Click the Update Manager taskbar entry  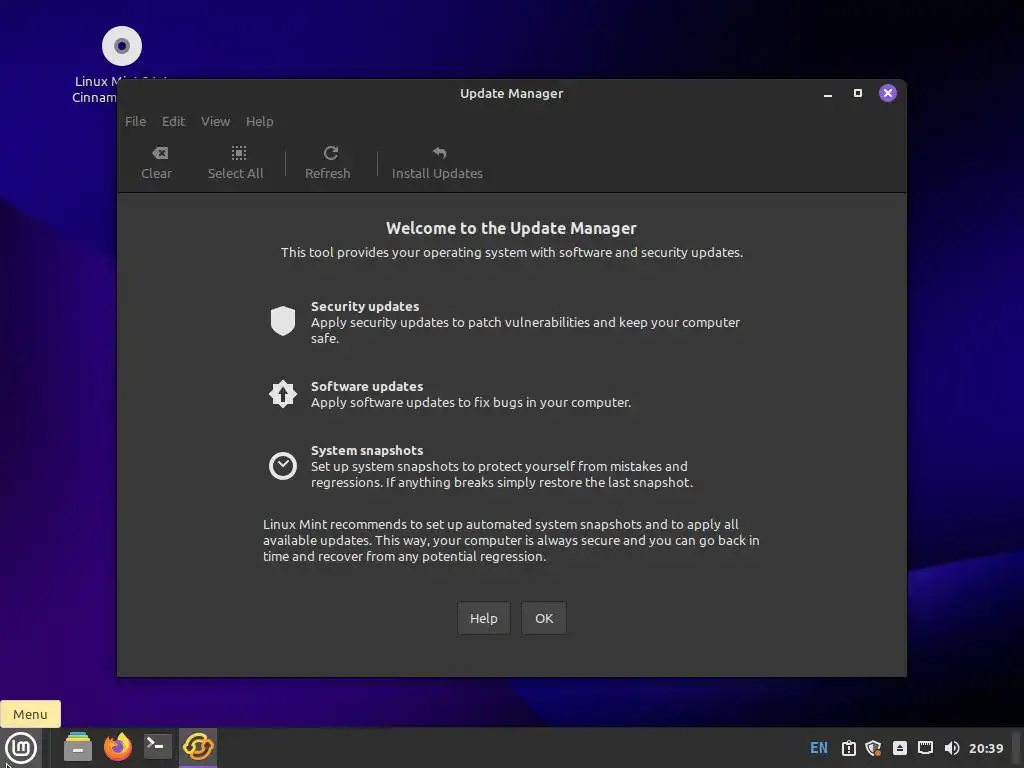(198, 747)
